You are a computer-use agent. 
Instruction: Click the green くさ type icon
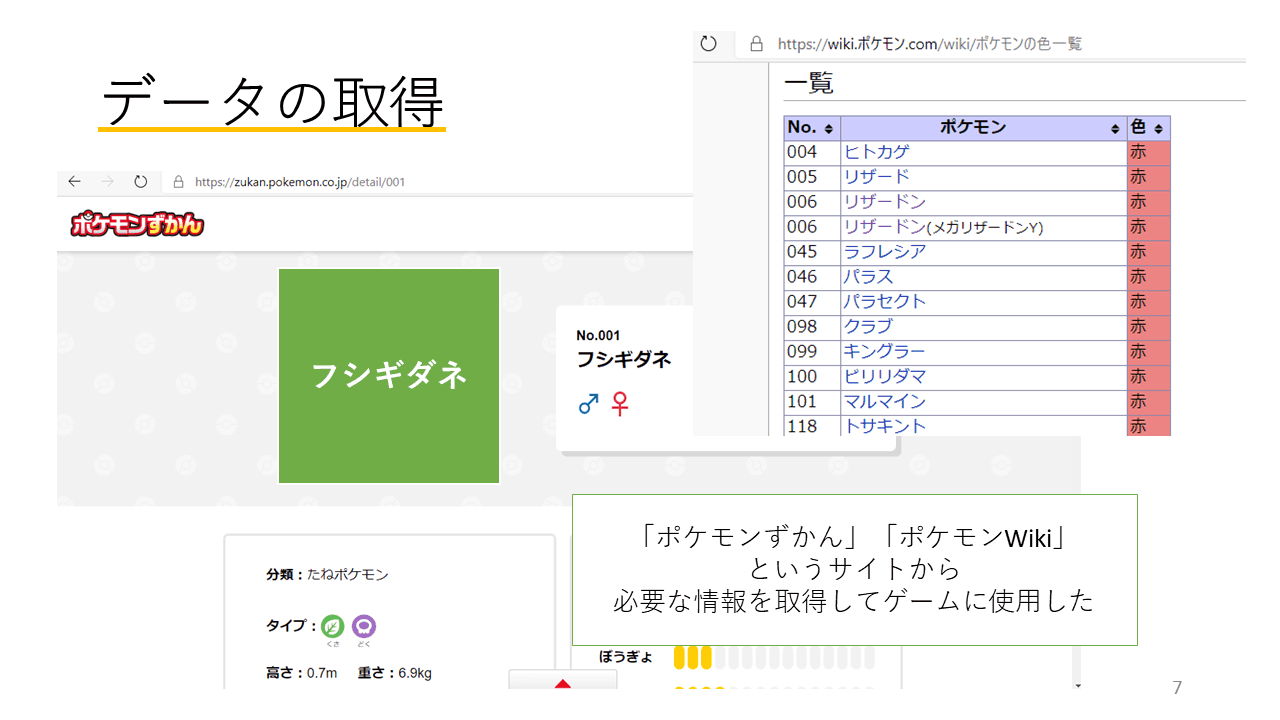point(332,627)
